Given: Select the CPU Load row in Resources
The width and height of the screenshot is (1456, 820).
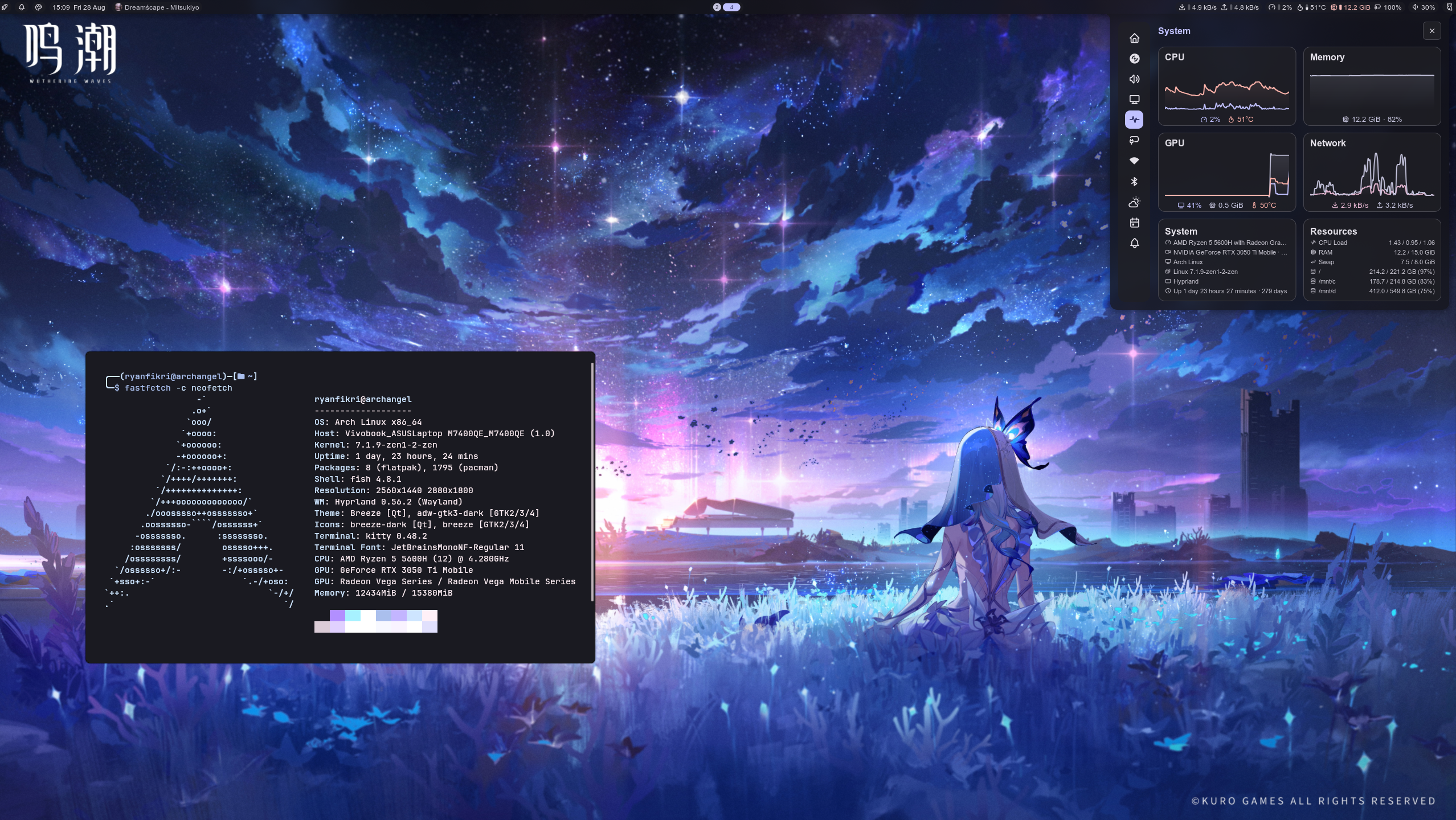Looking at the screenshot, I should tap(1372, 243).
